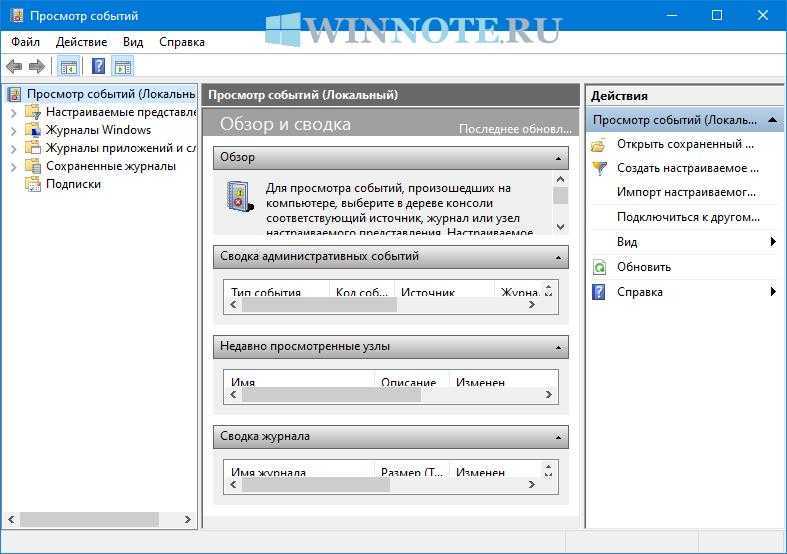This screenshot has width=787, height=554.
Task: Click the tree pane horizontal scrollbar thumb
Action: tap(89, 519)
